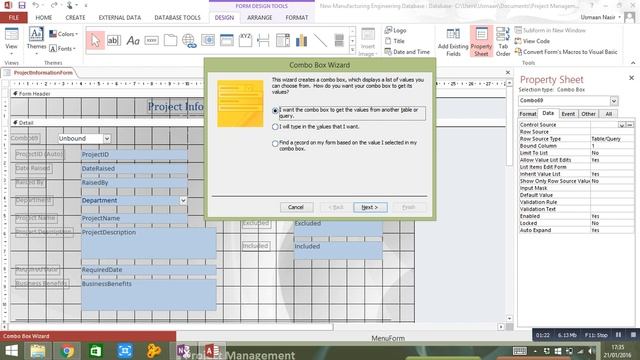
Task: Pick the Button control tool
Action: click(x=151, y=40)
